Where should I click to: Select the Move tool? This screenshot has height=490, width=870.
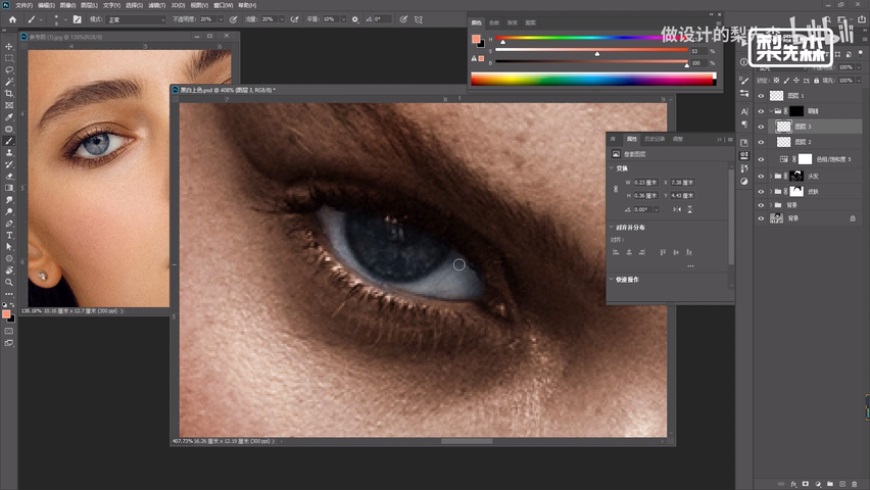(9, 46)
